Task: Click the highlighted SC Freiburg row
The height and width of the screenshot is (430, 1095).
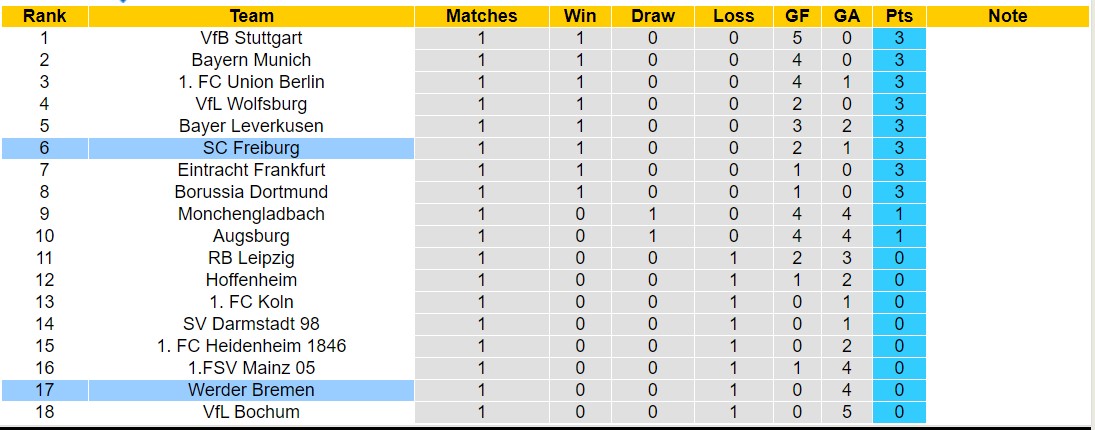Action: pyautogui.click(x=251, y=148)
